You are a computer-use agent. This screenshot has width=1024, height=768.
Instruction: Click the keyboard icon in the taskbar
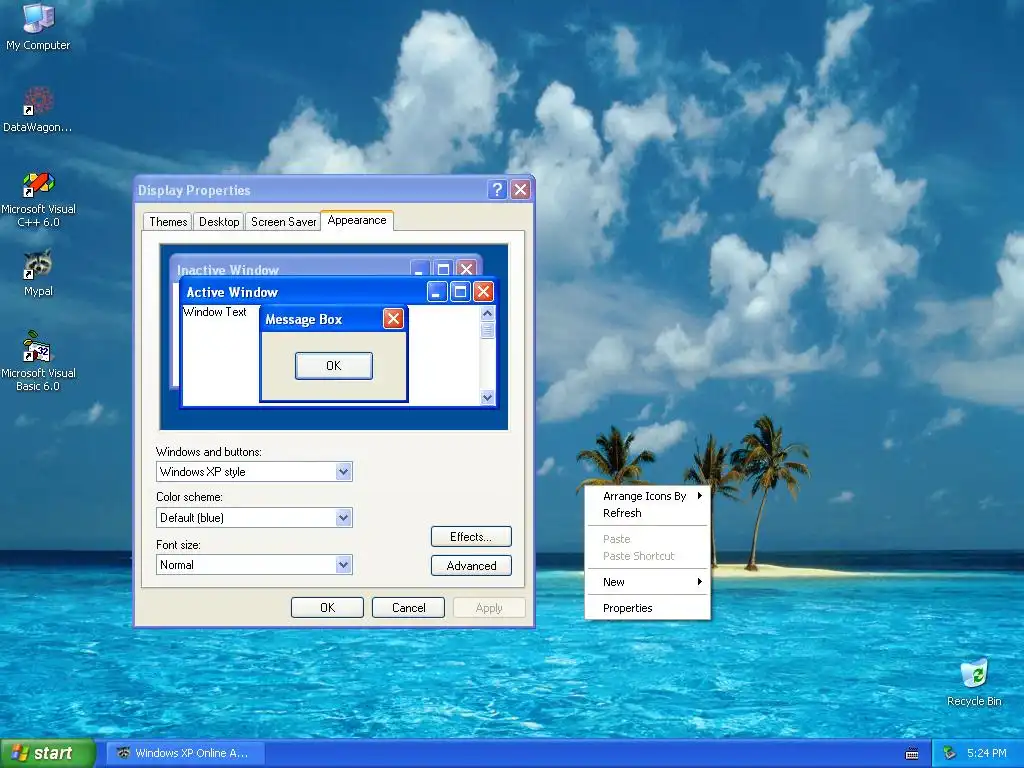(x=912, y=754)
